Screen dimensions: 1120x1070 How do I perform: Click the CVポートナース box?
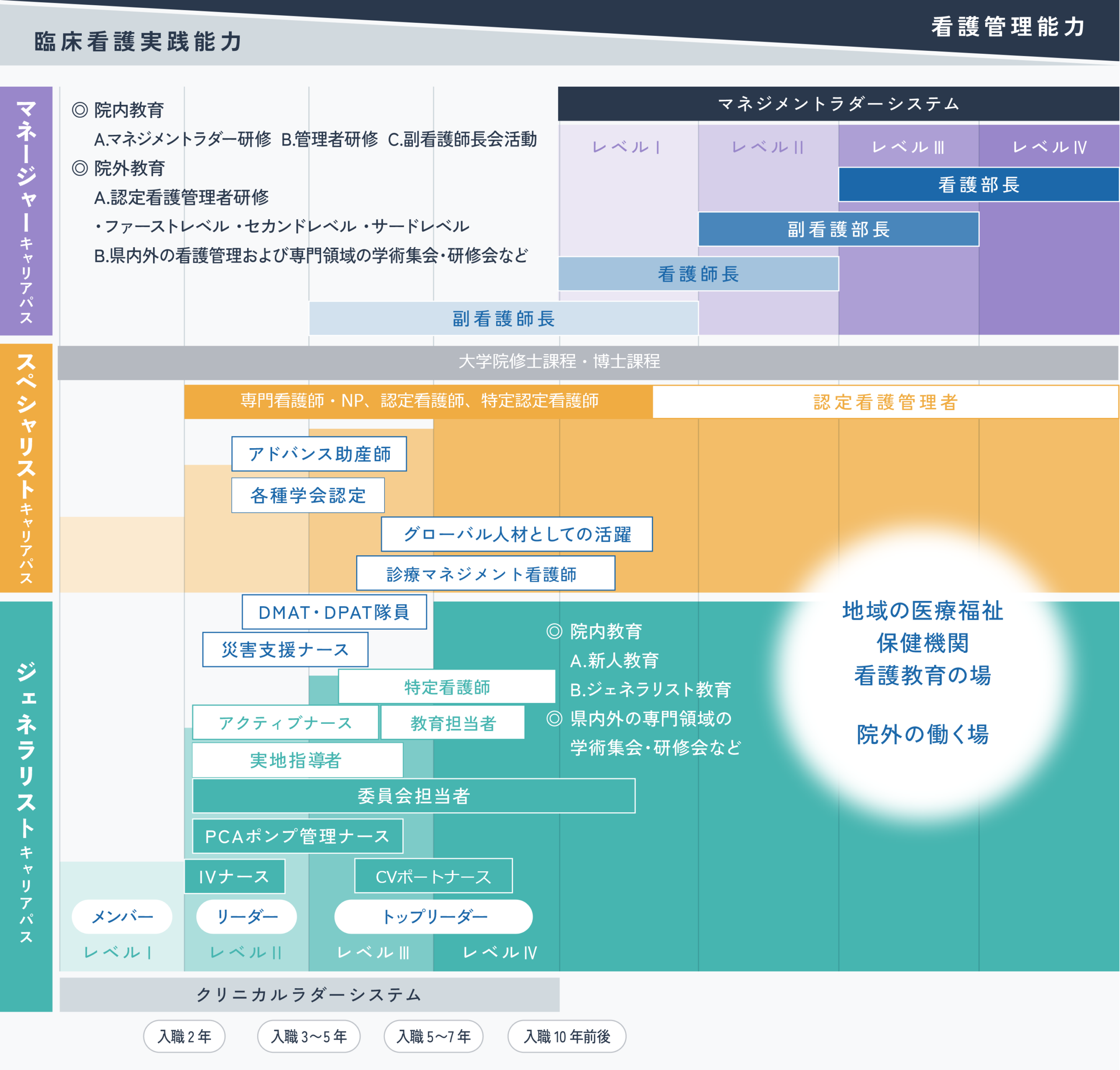click(x=433, y=876)
